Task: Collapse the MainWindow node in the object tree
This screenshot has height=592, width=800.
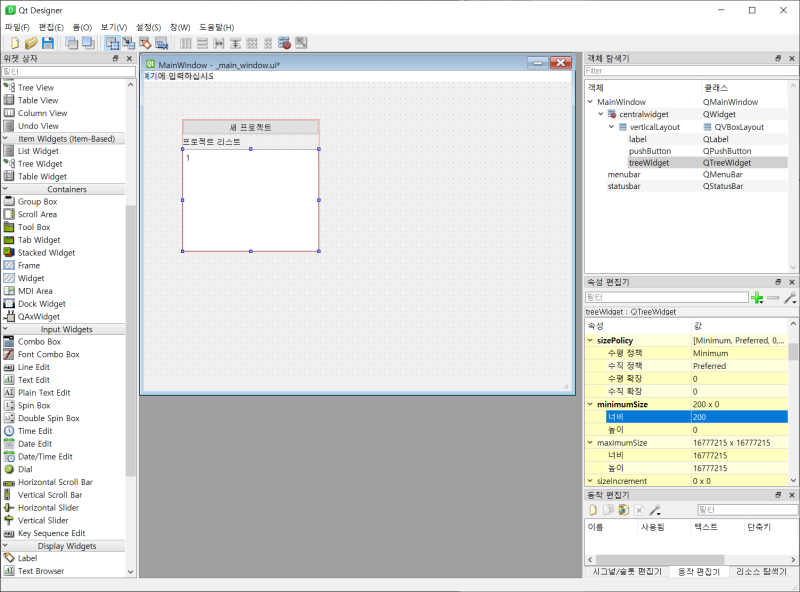Action: (x=590, y=102)
